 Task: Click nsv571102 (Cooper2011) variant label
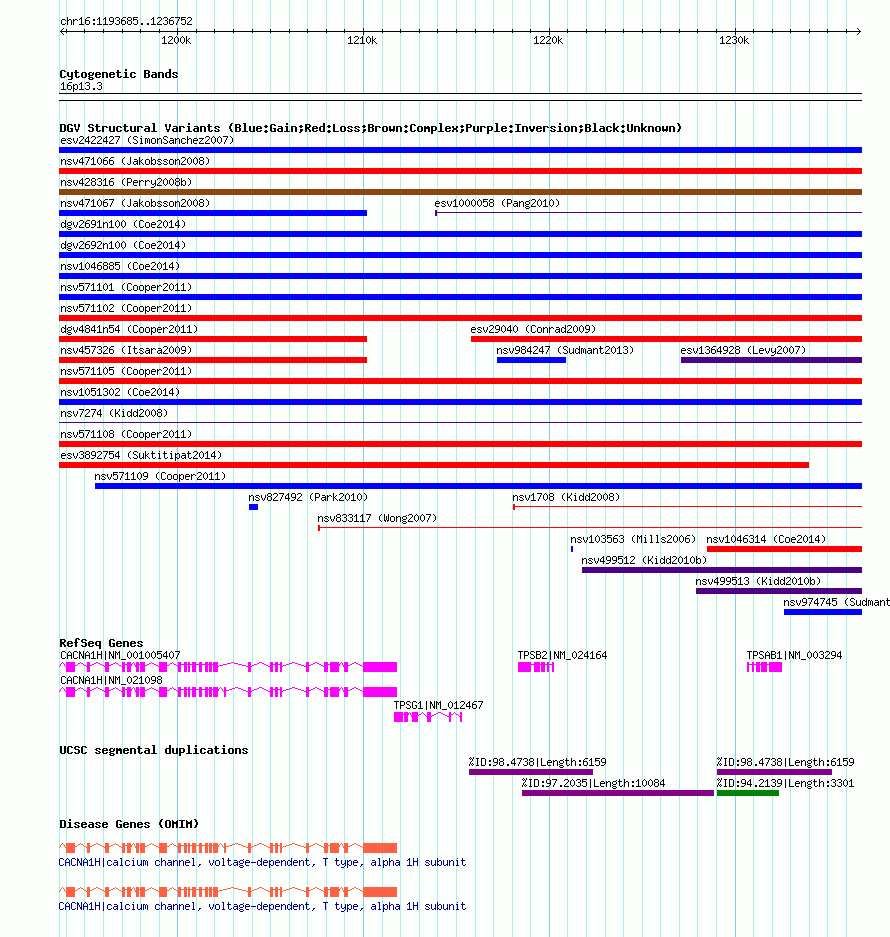(x=126, y=308)
